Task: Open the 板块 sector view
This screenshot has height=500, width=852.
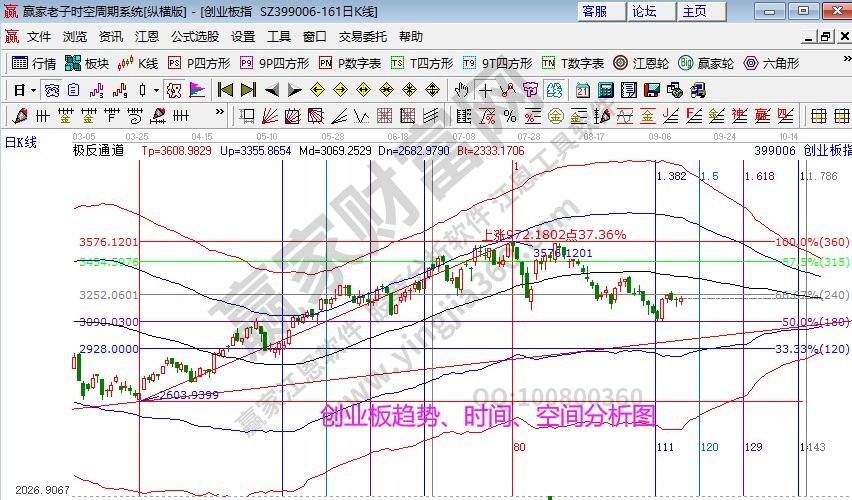Action: pos(87,63)
